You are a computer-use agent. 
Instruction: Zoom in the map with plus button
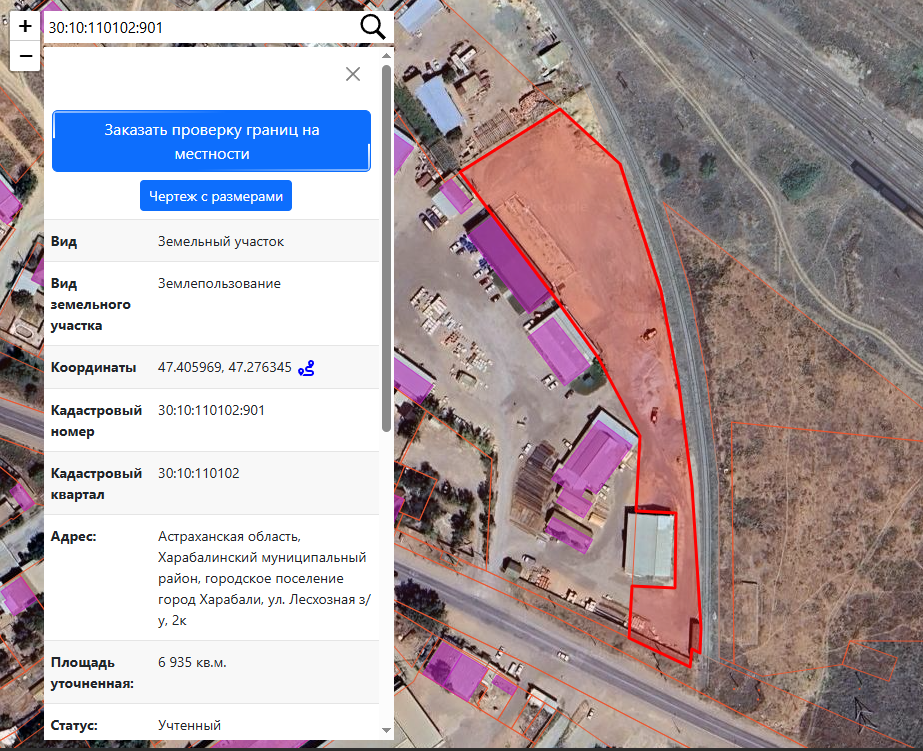[x=25, y=27]
